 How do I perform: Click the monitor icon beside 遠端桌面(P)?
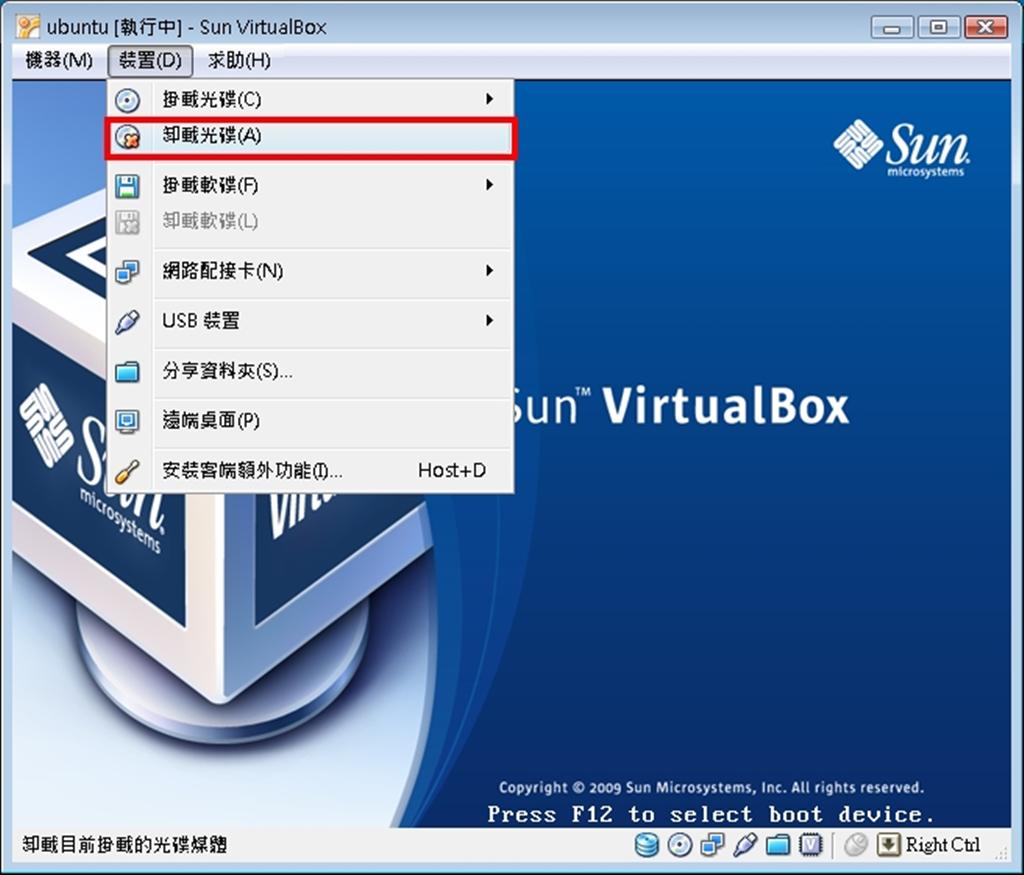coord(127,421)
